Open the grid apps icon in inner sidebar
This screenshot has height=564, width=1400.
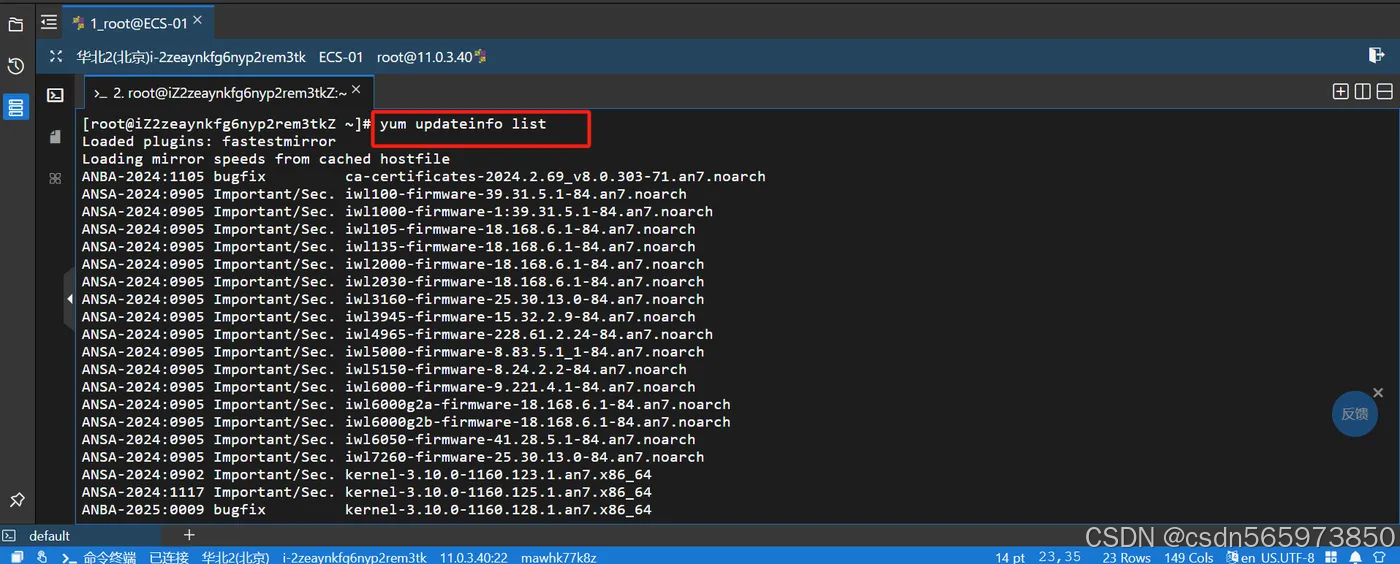click(56, 178)
